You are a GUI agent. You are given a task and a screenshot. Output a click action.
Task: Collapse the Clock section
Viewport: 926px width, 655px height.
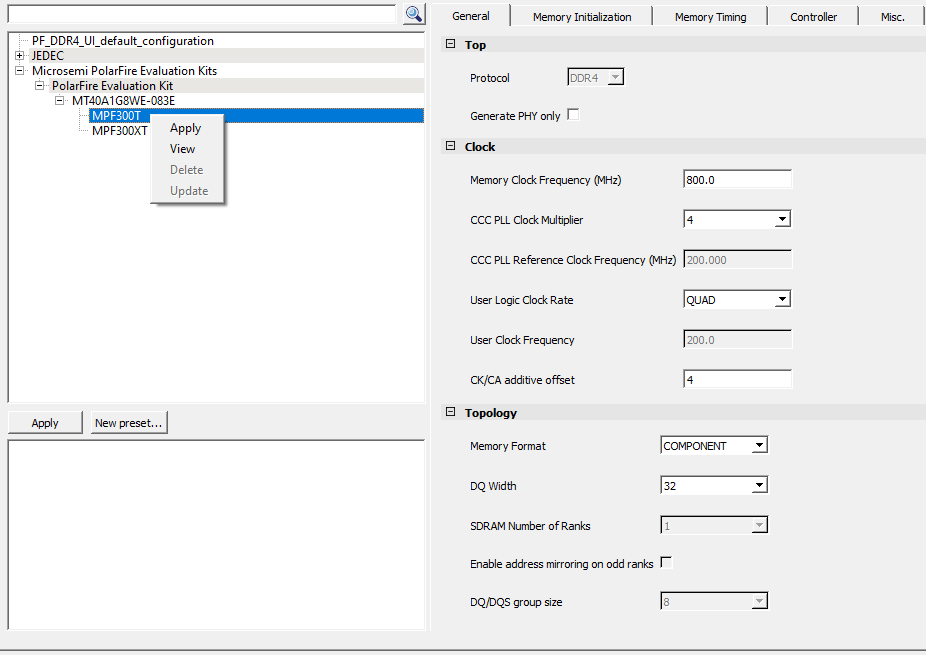[450, 147]
